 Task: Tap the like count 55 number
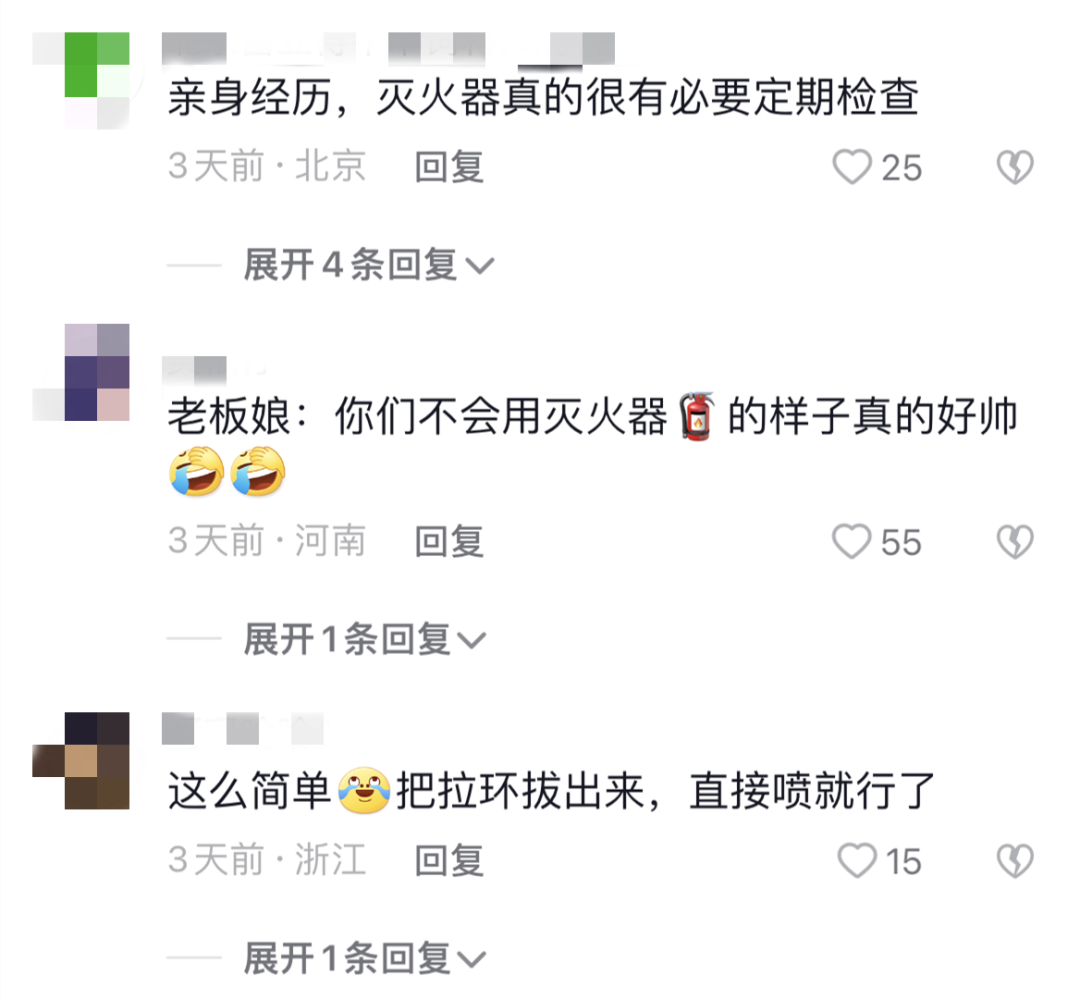[x=901, y=542]
